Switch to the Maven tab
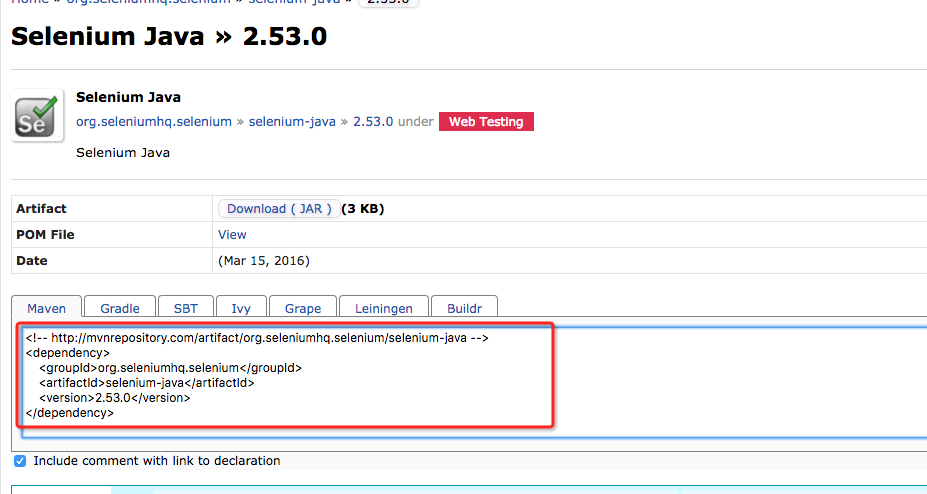Image resolution: width=927 pixels, height=494 pixels. 47,308
